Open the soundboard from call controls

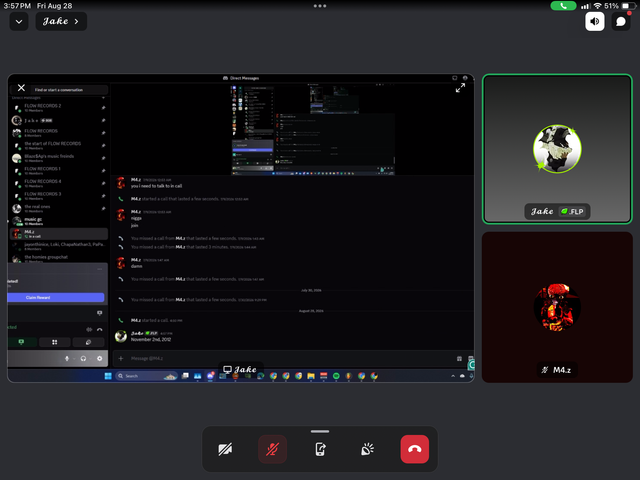[x=367, y=449]
